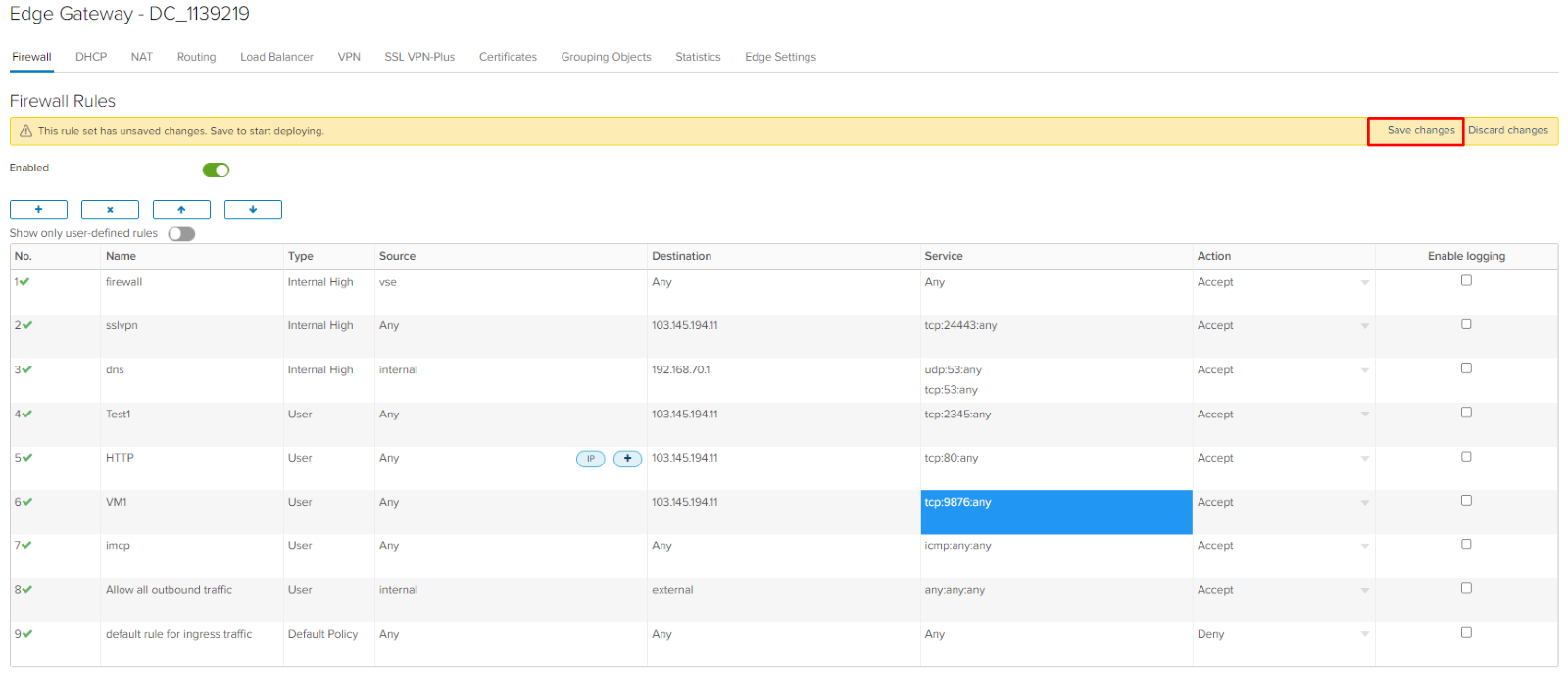
Task: Switch to the NAT tab
Action: click(x=142, y=57)
